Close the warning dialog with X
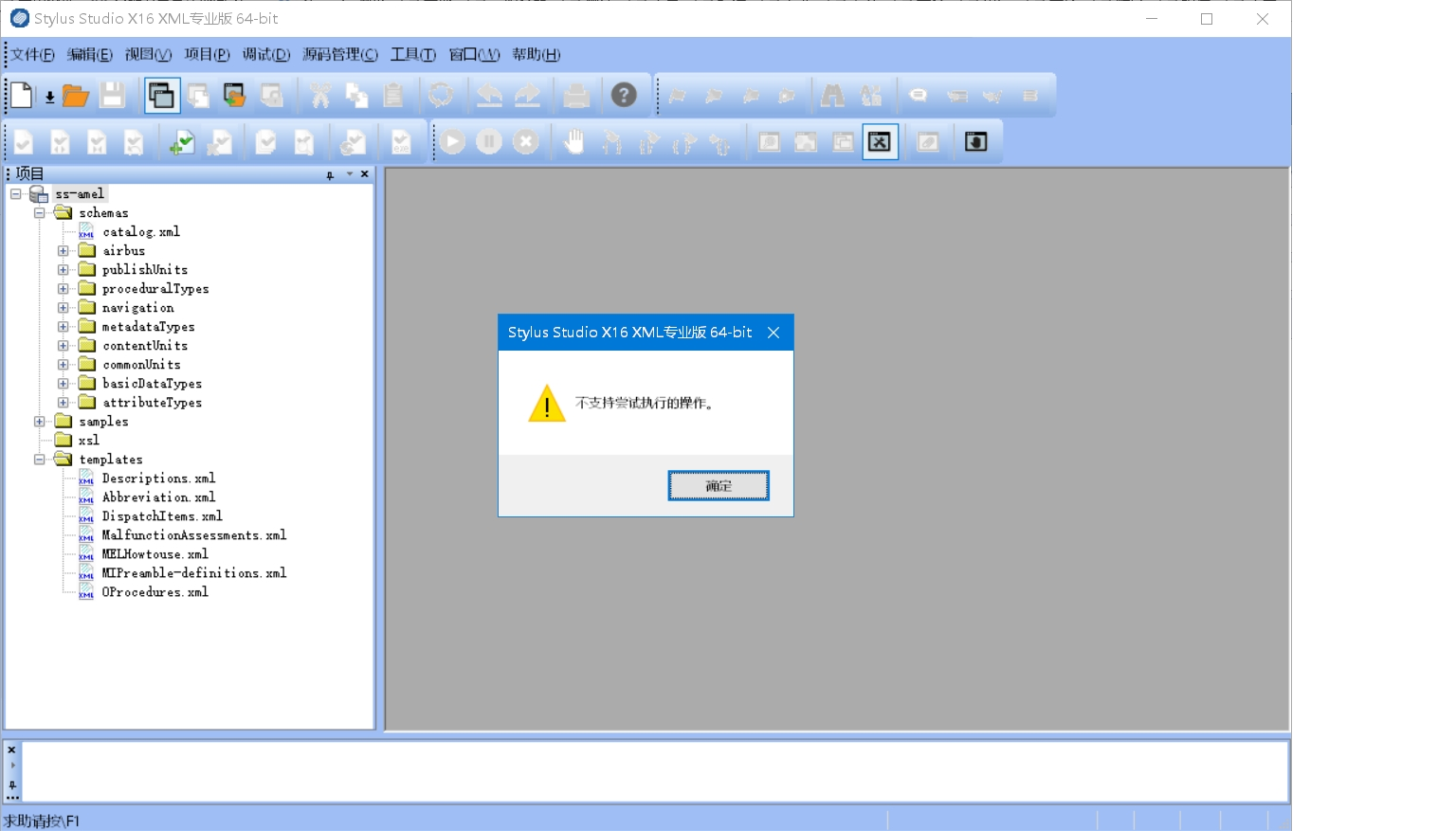Screen dimensions: 1456x831 click(x=773, y=333)
